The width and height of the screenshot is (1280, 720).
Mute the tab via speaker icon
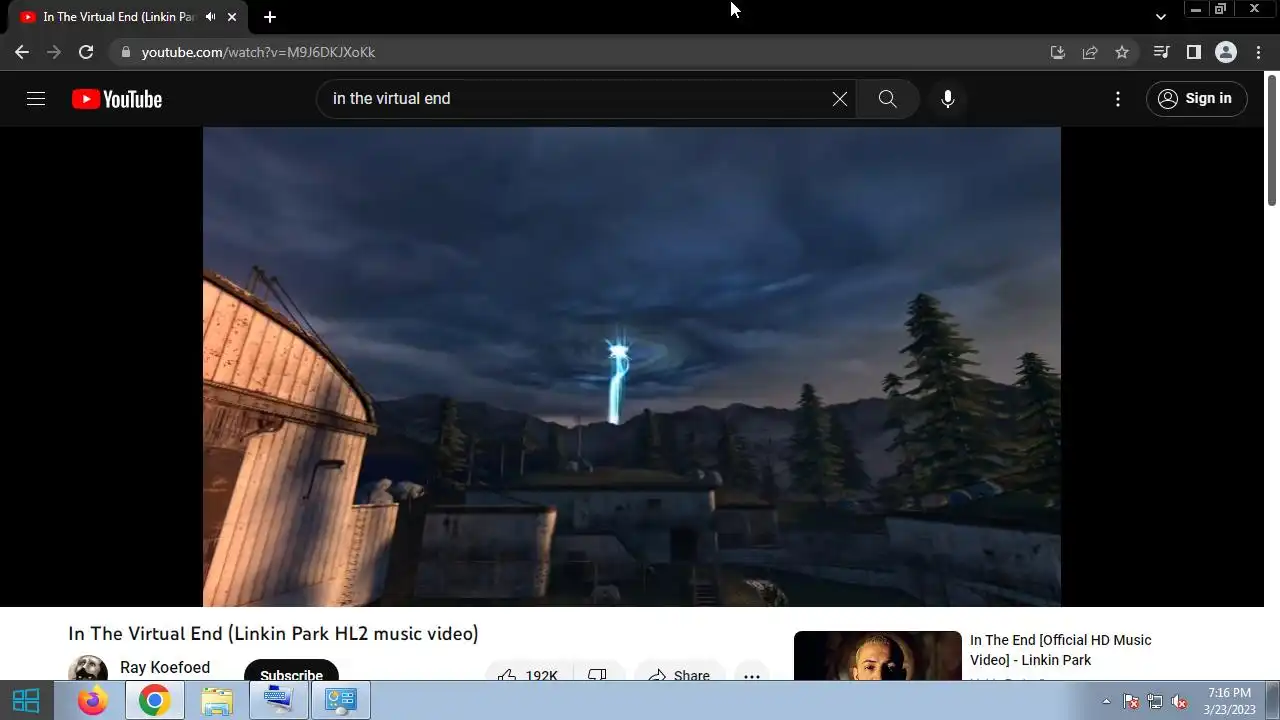(x=210, y=17)
